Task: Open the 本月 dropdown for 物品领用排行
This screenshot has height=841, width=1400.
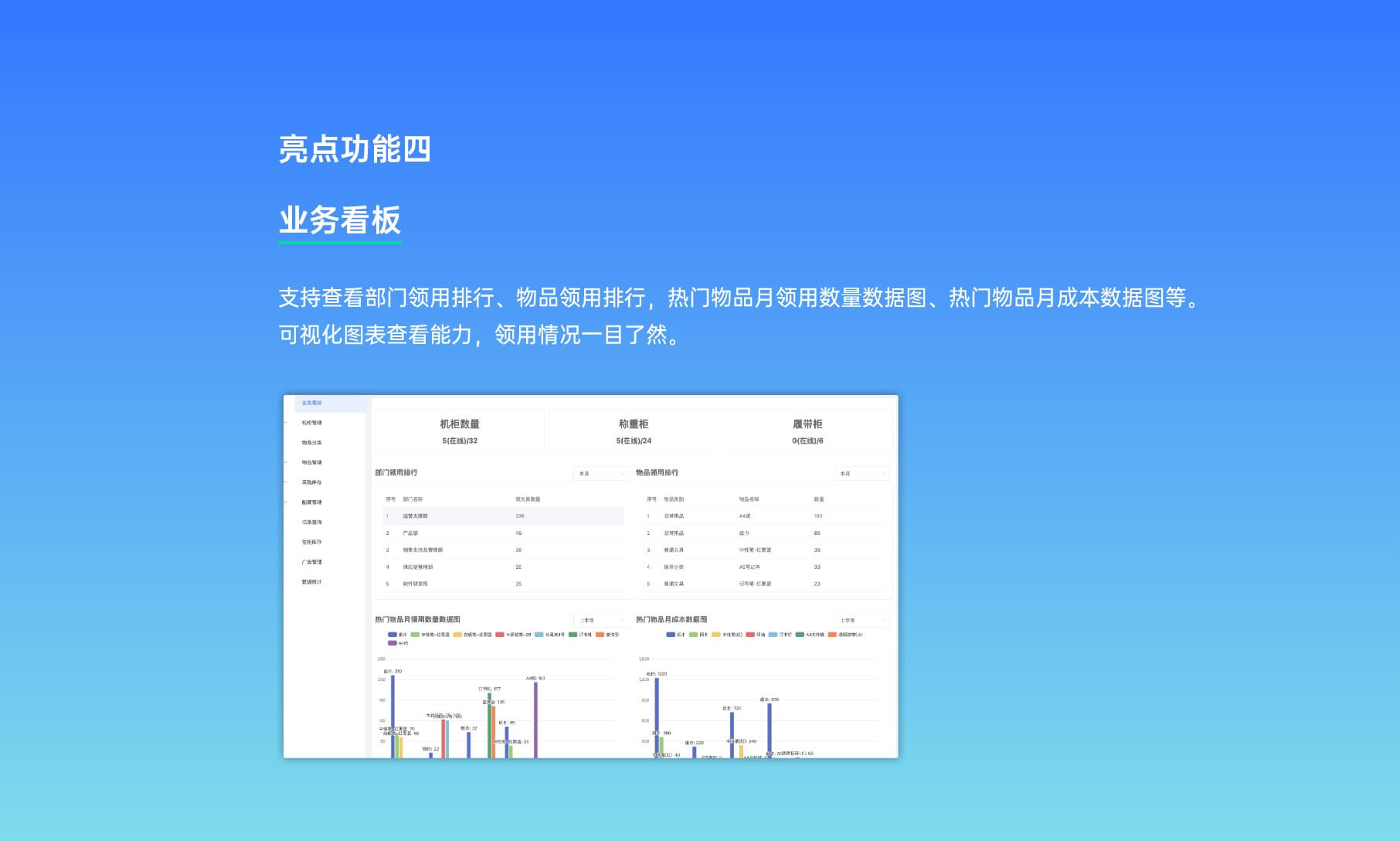Action: coord(861,474)
